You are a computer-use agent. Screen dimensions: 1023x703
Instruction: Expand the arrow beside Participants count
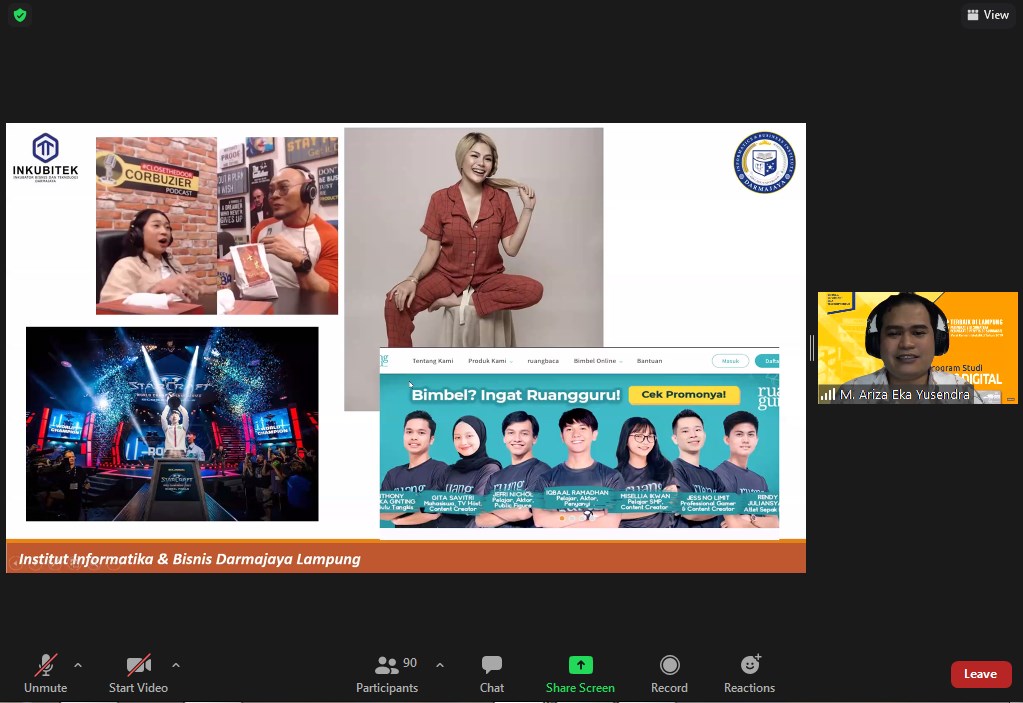pos(440,665)
